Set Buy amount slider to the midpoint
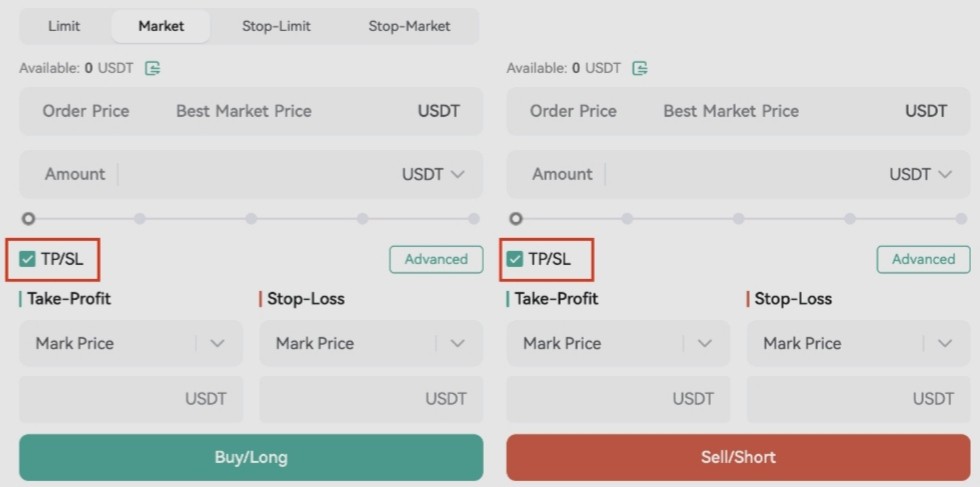Image resolution: width=980 pixels, height=487 pixels. 251,218
